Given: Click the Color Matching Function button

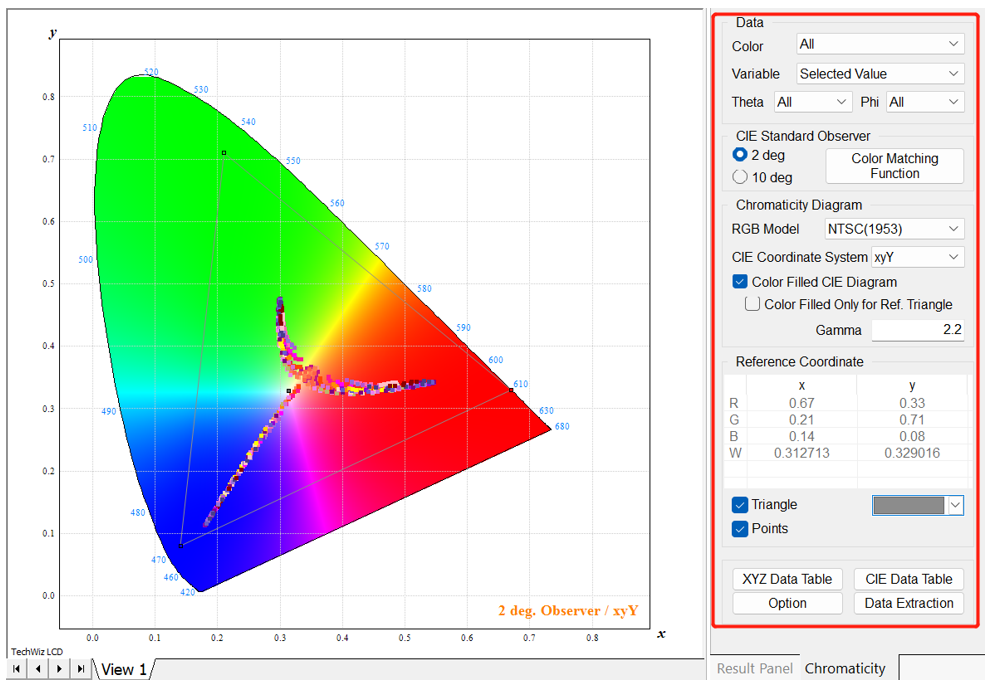Looking at the screenshot, I should 894,166.
